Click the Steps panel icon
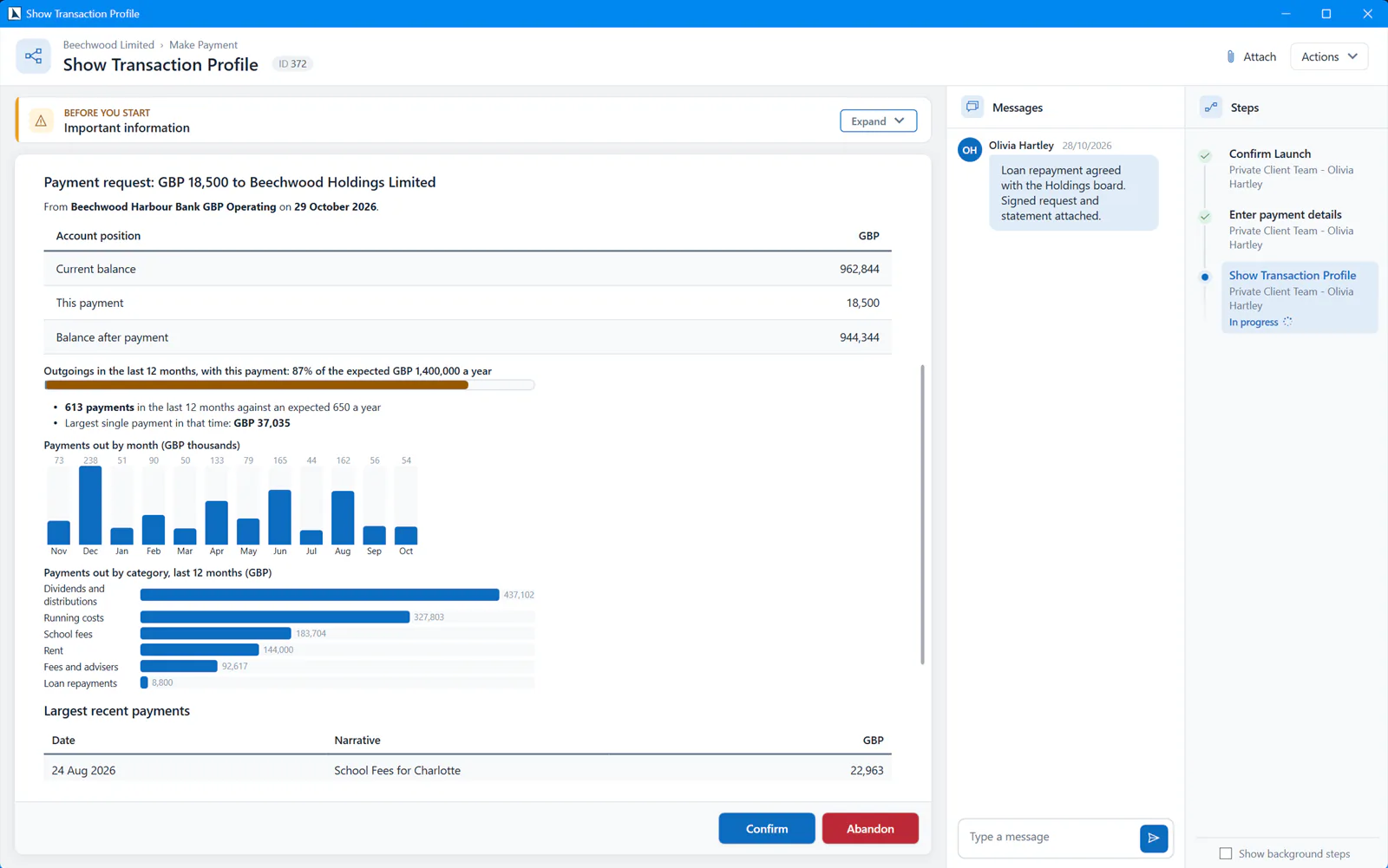The height and width of the screenshot is (868, 1388). (x=1211, y=108)
